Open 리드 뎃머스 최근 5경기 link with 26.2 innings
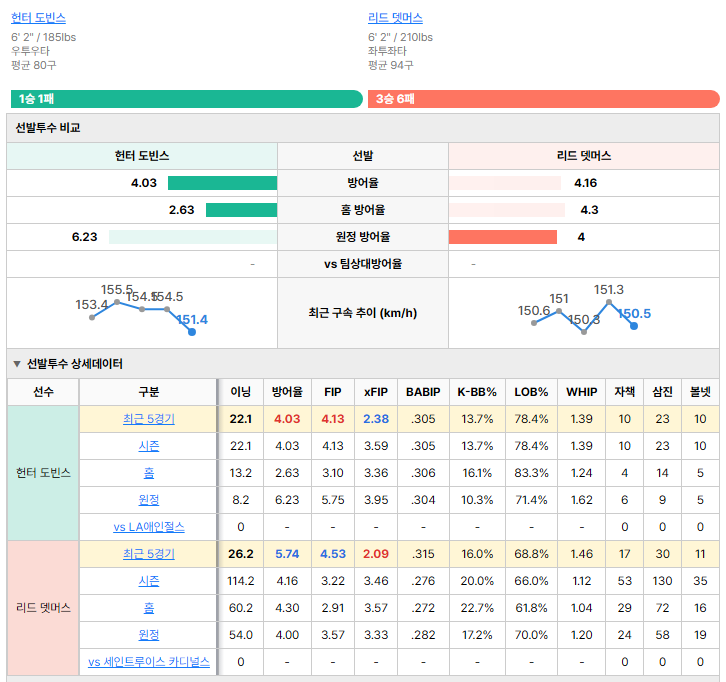The height and width of the screenshot is (682, 726). pos(149,554)
